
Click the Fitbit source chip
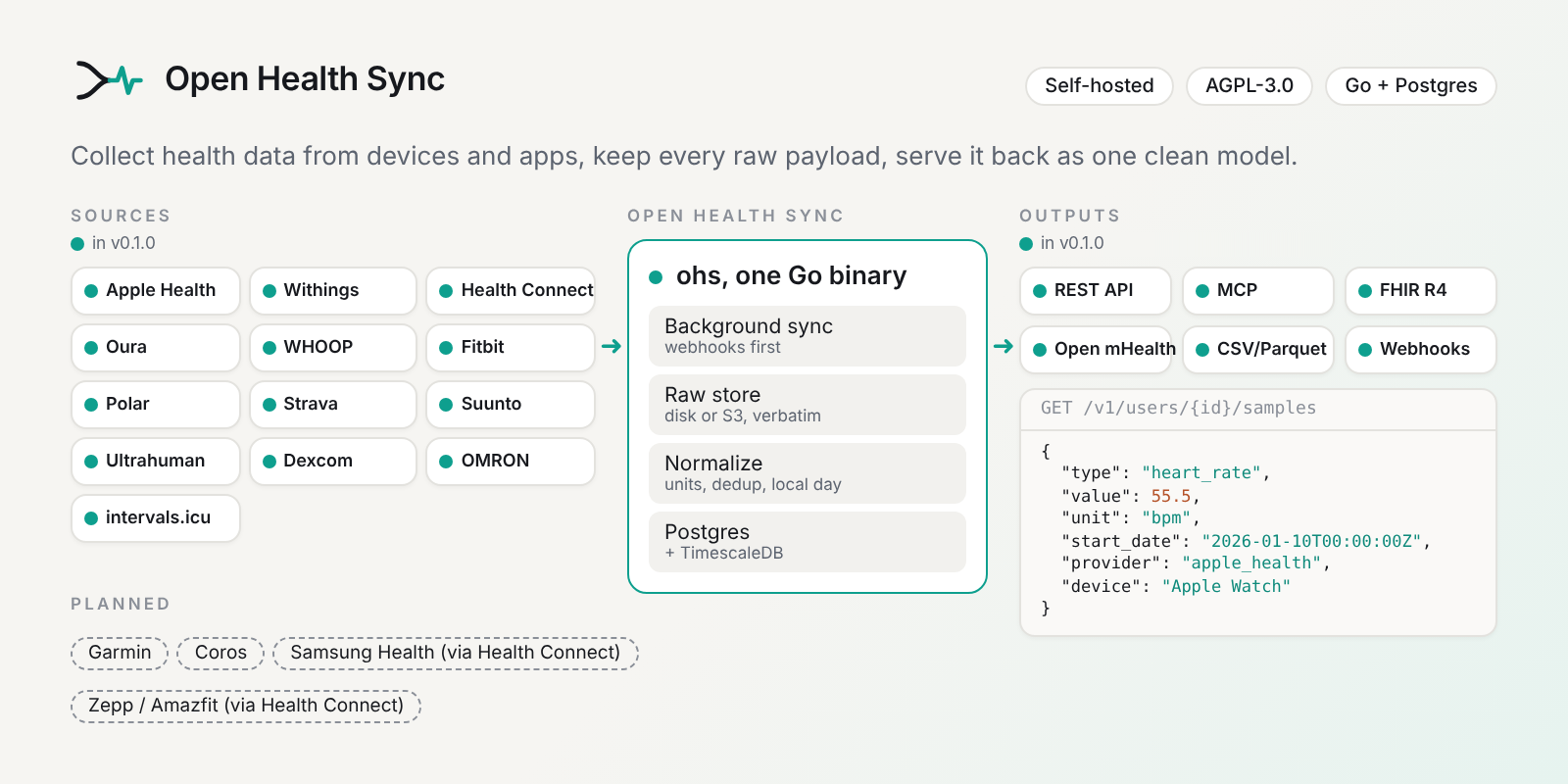(x=511, y=348)
